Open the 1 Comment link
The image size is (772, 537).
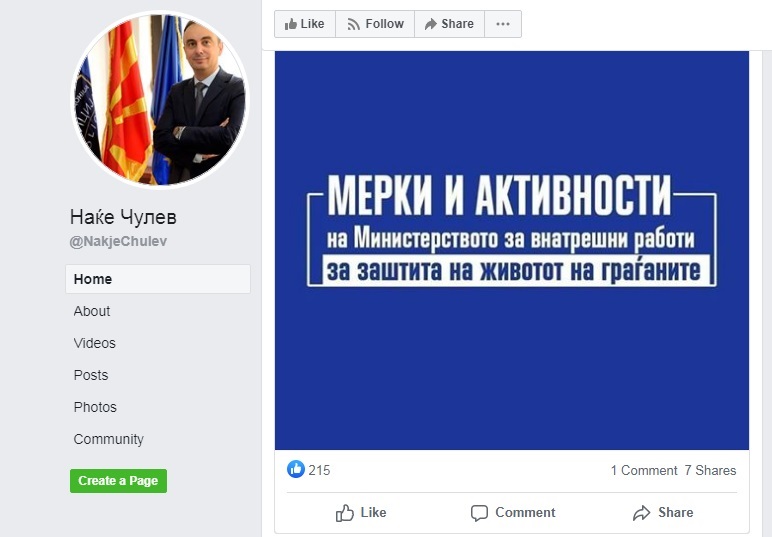point(644,471)
